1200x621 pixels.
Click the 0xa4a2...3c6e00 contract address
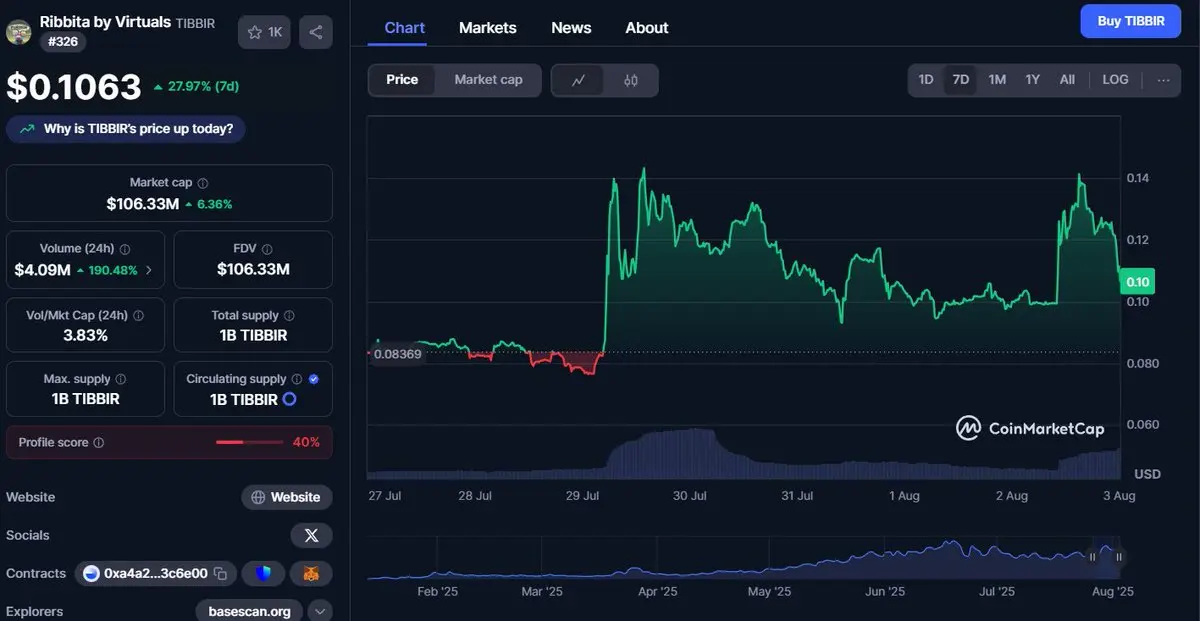(155, 573)
